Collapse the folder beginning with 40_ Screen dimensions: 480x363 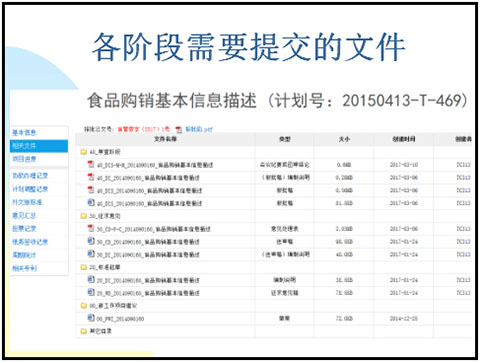point(84,152)
